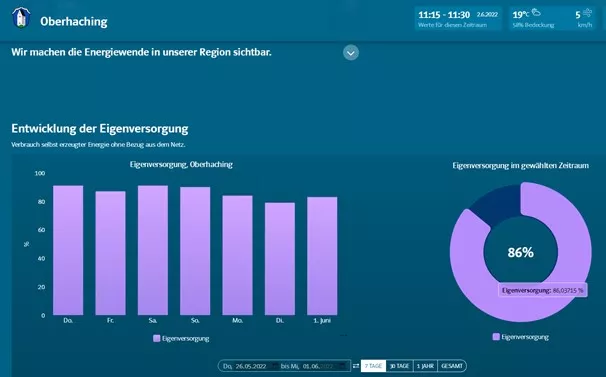Click the 19°C temperature reading
The image size is (606, 377).
[x=520, y=15]
